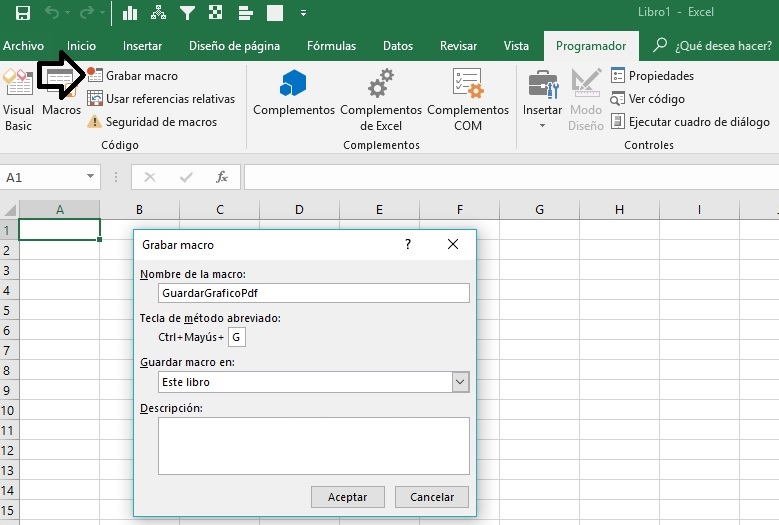Expand the Guardar macro en dropdown

click(x=460, y=382)
